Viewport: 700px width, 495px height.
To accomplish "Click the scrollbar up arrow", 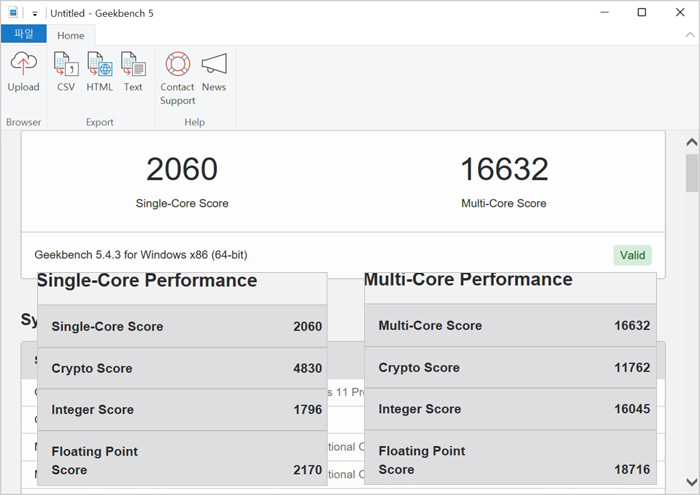I will (x=692, y=142).
